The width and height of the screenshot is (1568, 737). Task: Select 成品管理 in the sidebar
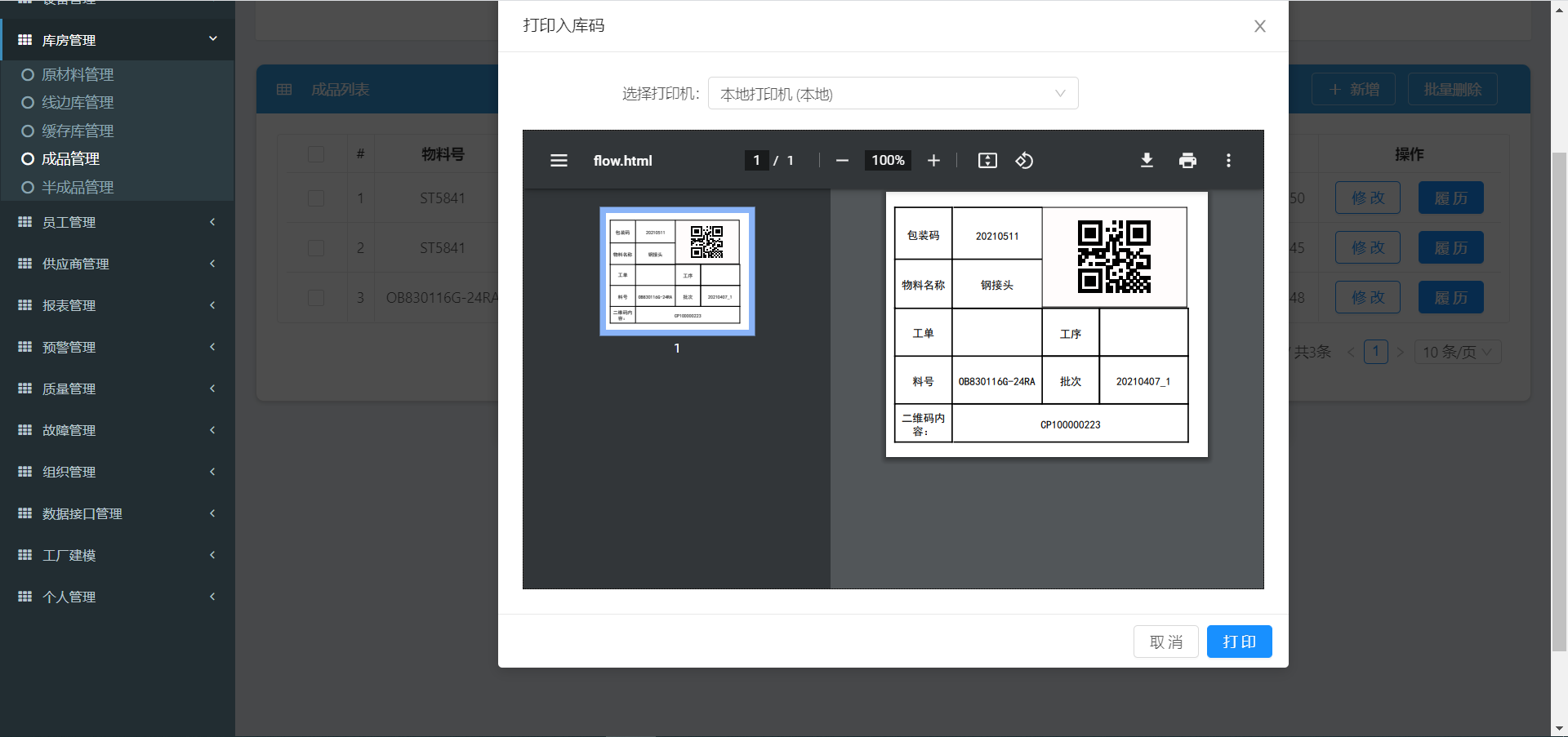70,159
